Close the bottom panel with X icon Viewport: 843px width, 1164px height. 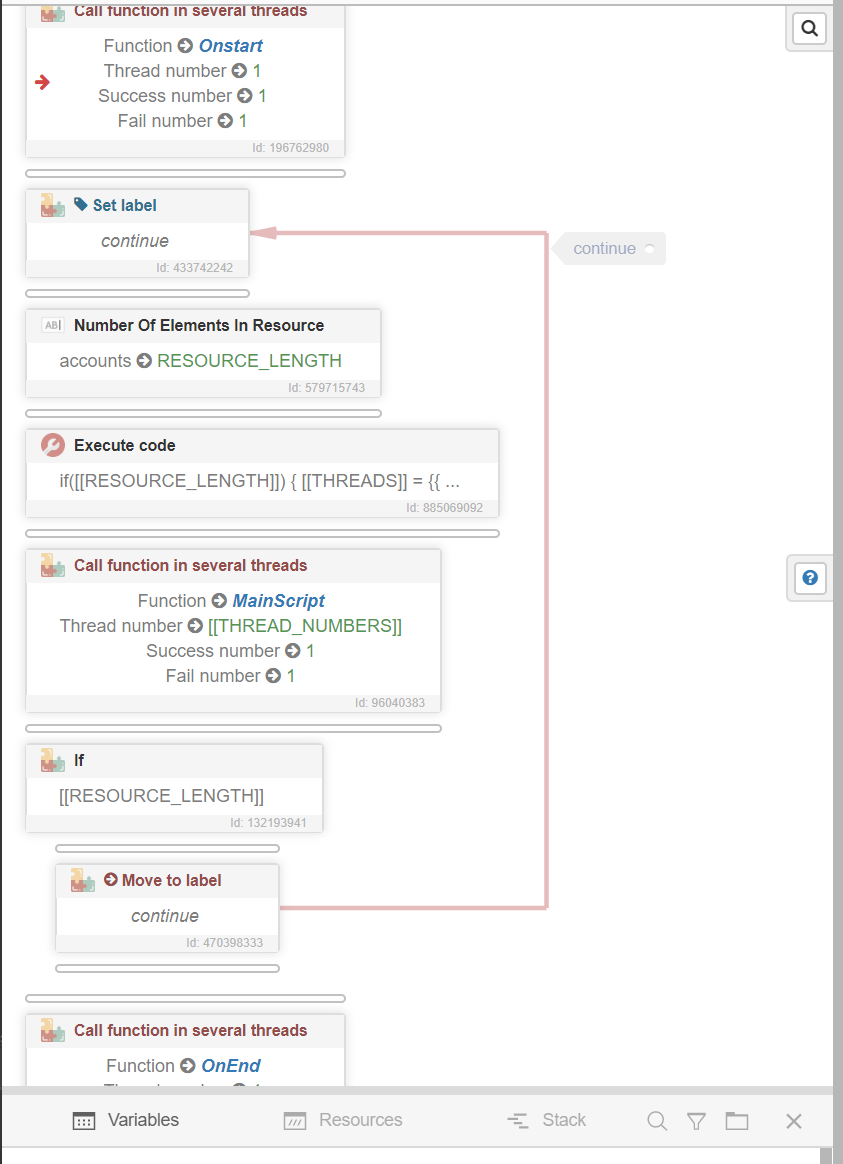[x=794, y=1121]
